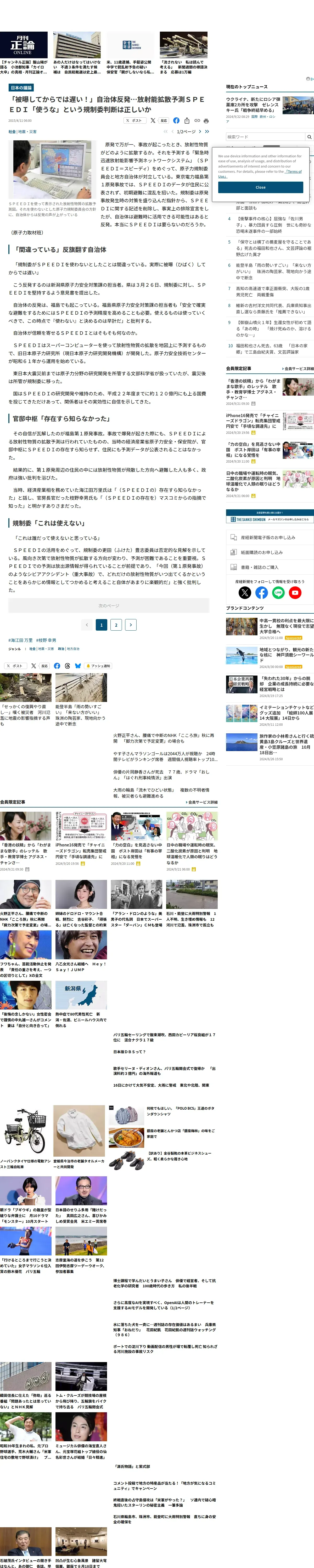Image resolution: width=314 pixels, height=1568 pixels.
Task: Open パリ五輪セーリングで飯束潮吹 link
Action: pyautogui.click(x=164, y=1037)
